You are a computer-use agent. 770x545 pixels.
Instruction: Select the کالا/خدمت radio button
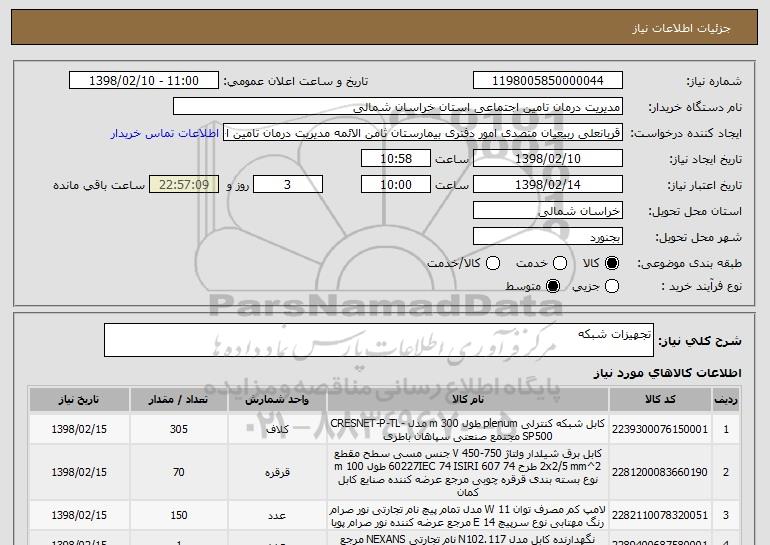point(493,263)
